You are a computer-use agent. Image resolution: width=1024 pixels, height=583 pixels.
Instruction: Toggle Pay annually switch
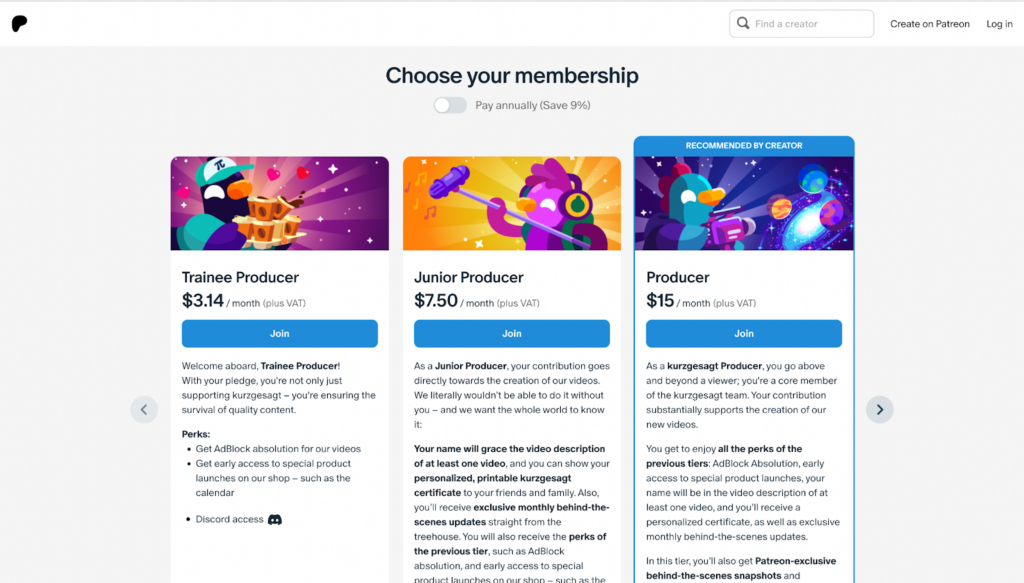pyautogui.click(x=450, y=105)
